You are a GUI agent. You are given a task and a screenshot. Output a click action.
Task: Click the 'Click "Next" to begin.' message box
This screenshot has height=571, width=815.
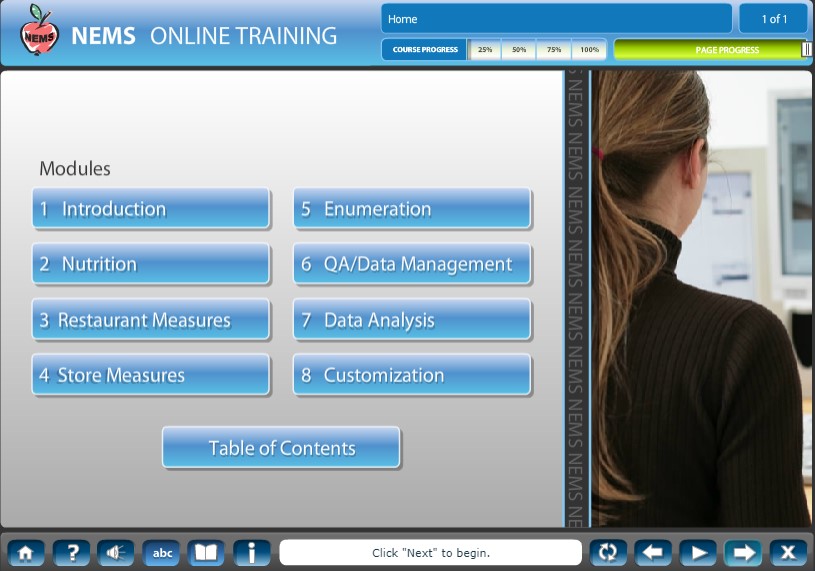point(430,552)
